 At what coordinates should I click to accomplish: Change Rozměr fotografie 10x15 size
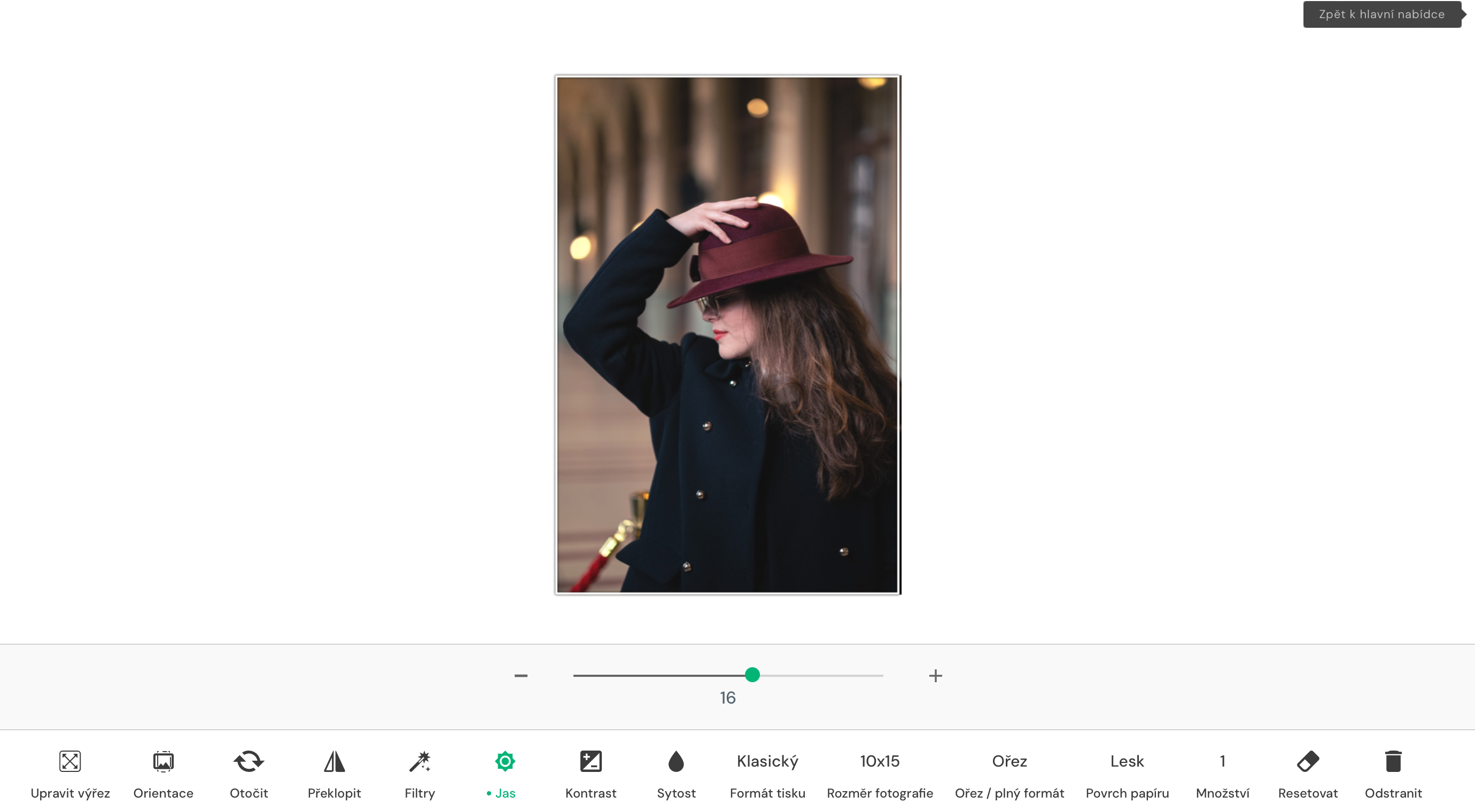880,775
